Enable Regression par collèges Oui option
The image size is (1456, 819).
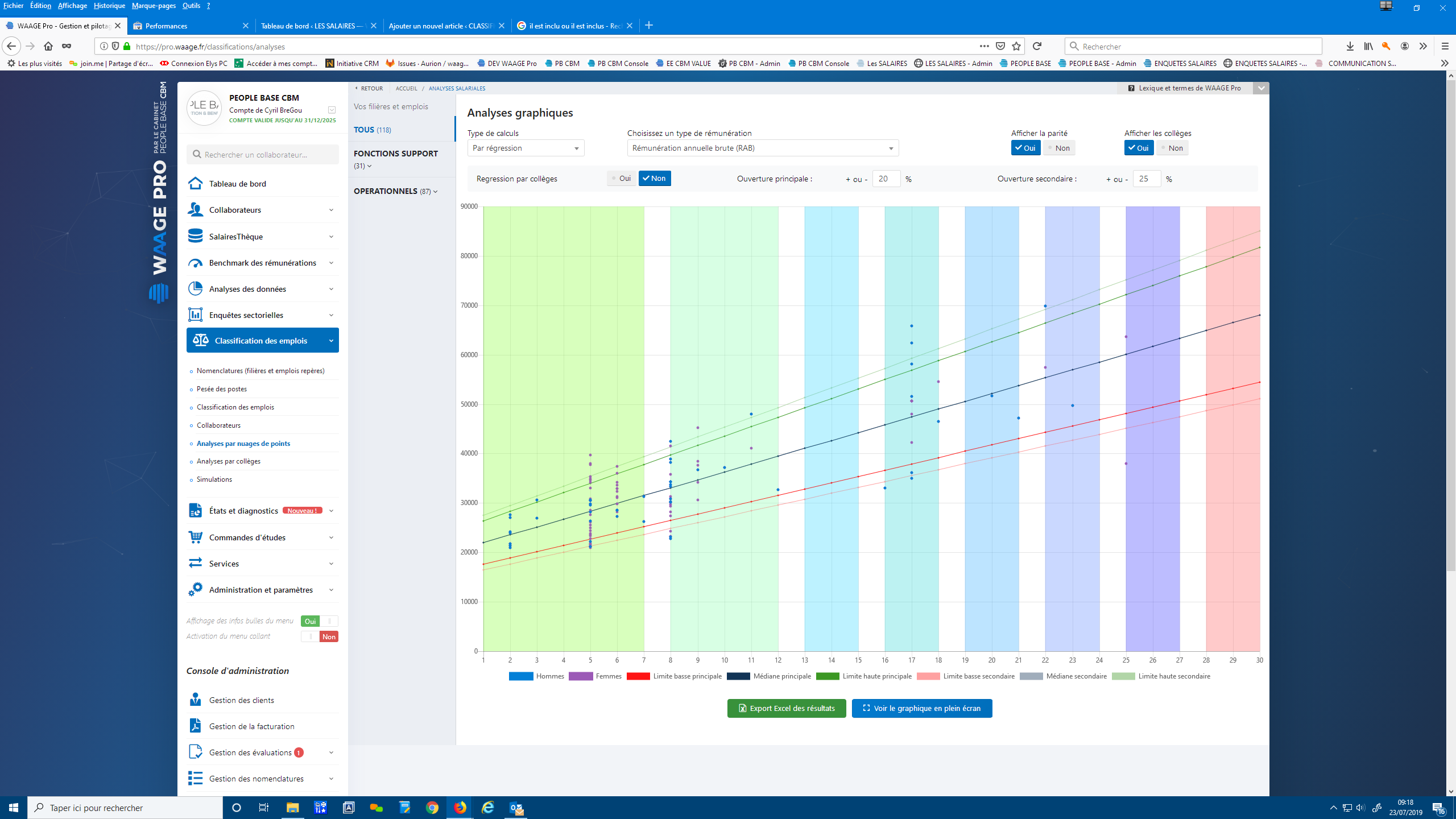pyautogui.click(x=621, y=179)
